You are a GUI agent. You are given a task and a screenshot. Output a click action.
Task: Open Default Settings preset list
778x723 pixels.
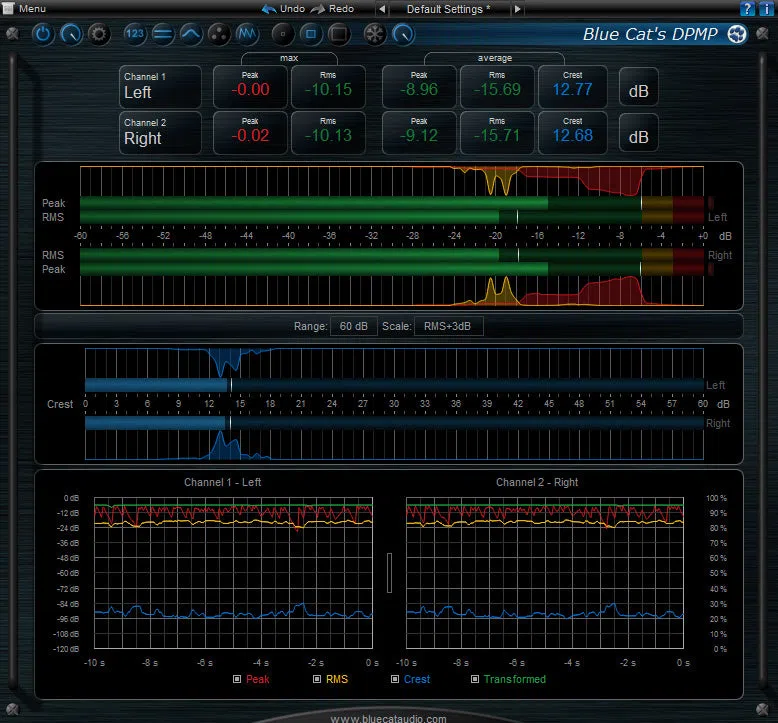click(449, 9)
